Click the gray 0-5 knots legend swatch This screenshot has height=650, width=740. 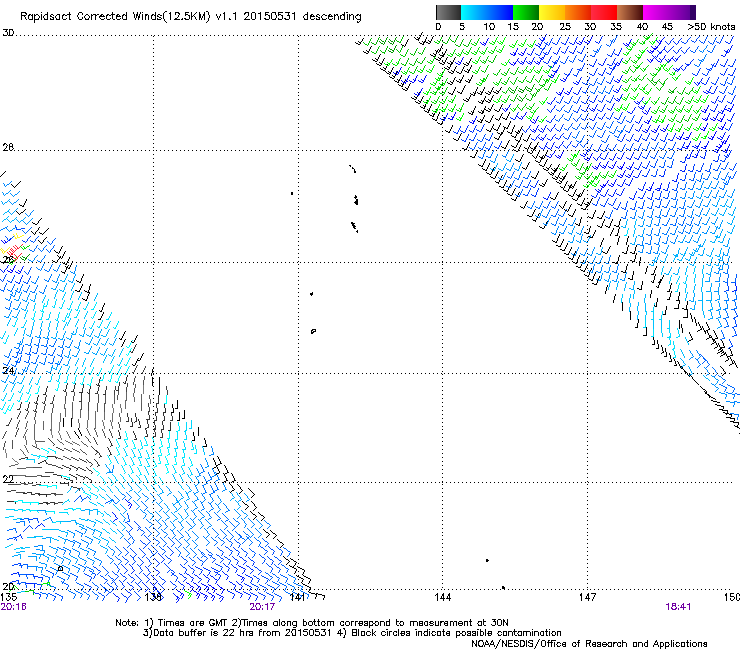pos(448,12)
